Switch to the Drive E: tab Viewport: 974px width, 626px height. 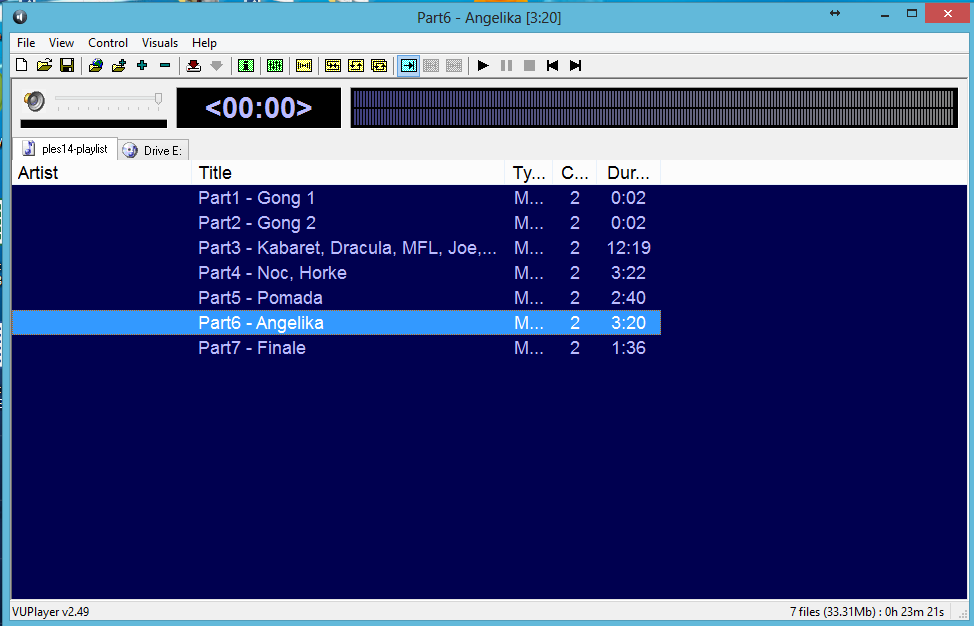point(153,151)
